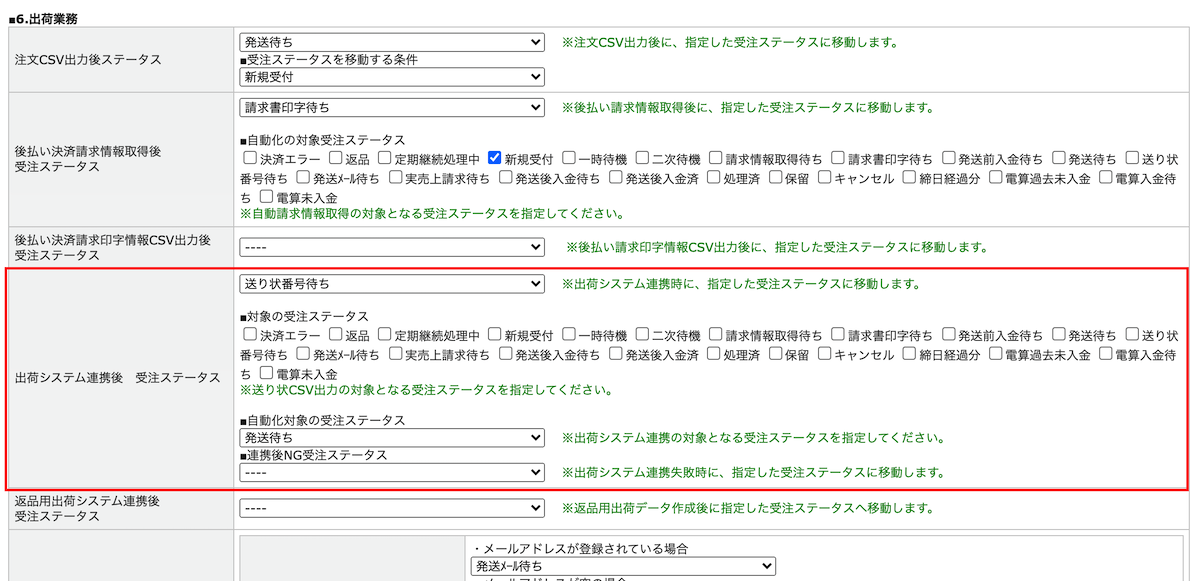The image size is (1200, 581).
Task: Check 請求情報取得待ち in the 出荷システム連携後 row
Action: 716,334
